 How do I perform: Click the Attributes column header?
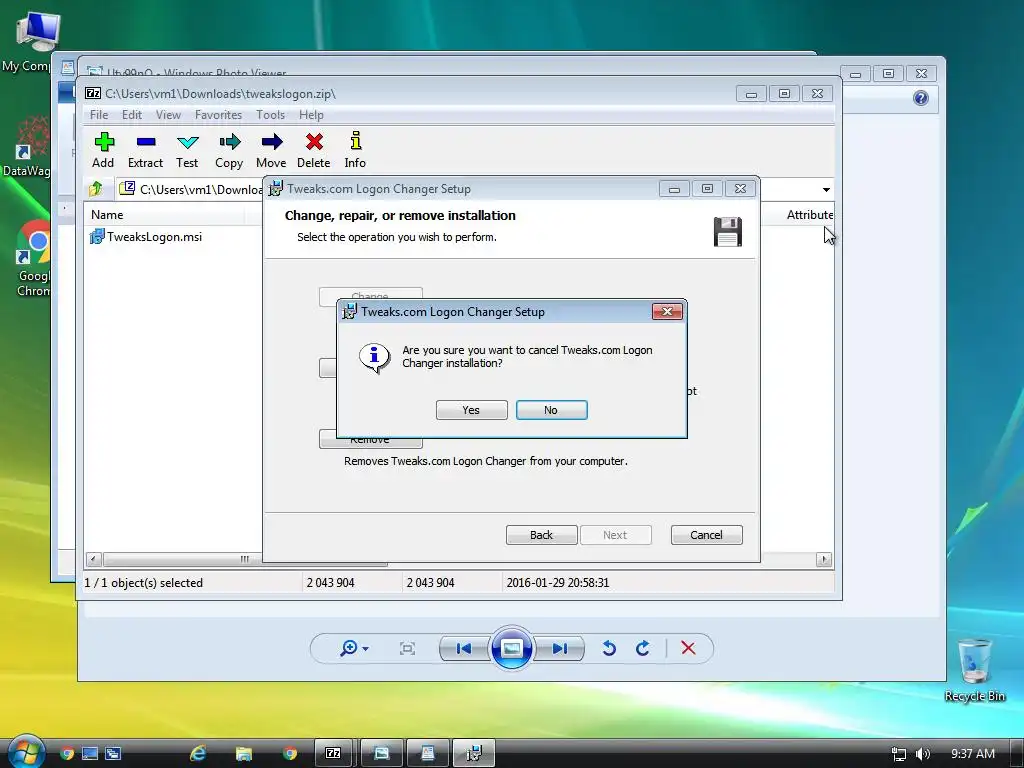pos(810,215)
